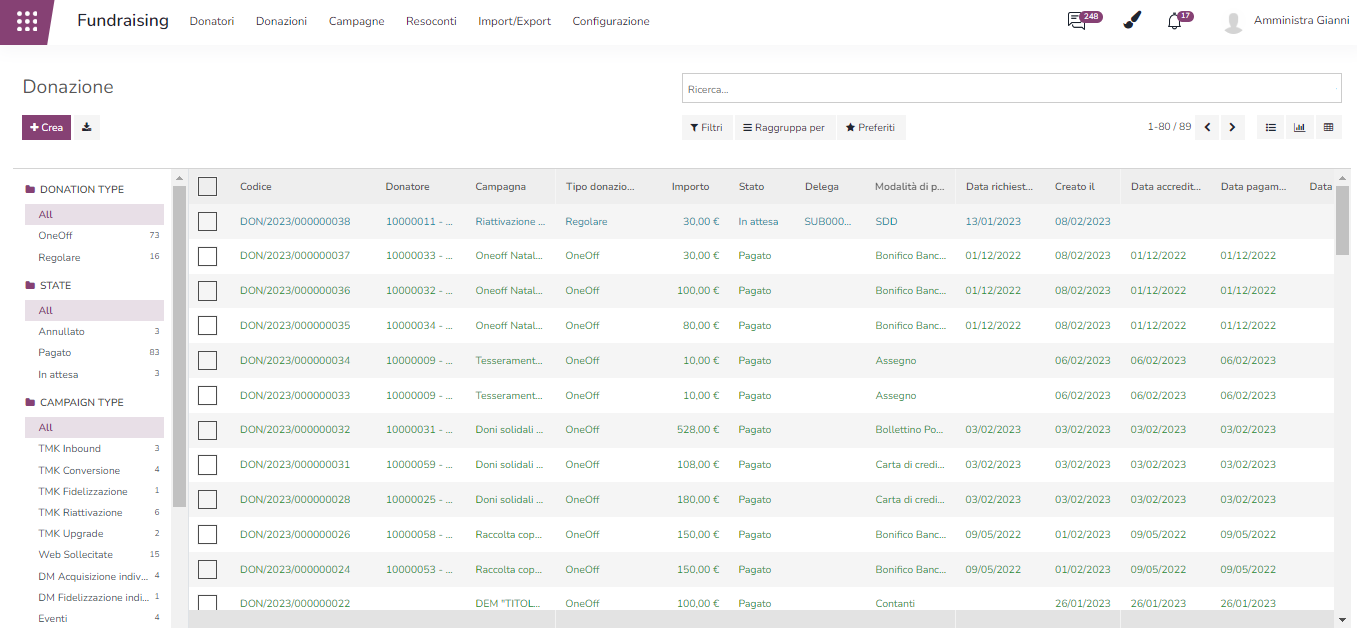Image resolution: width=1357 pixels, height=628 pixels.
Task: Switch to pivot table view icon
Action: [1328, 127]
